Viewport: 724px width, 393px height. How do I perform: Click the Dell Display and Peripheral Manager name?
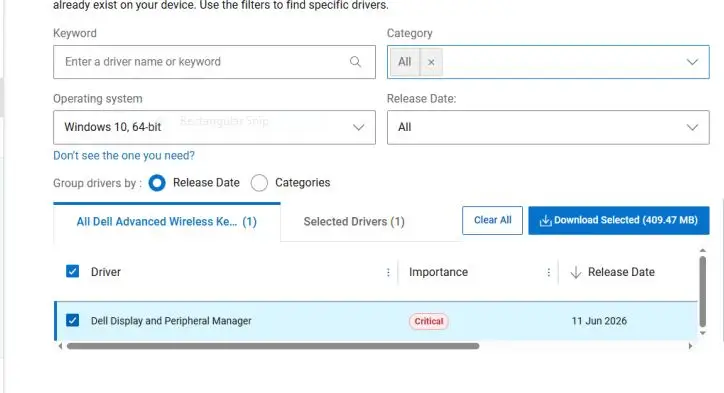(171, 321)
